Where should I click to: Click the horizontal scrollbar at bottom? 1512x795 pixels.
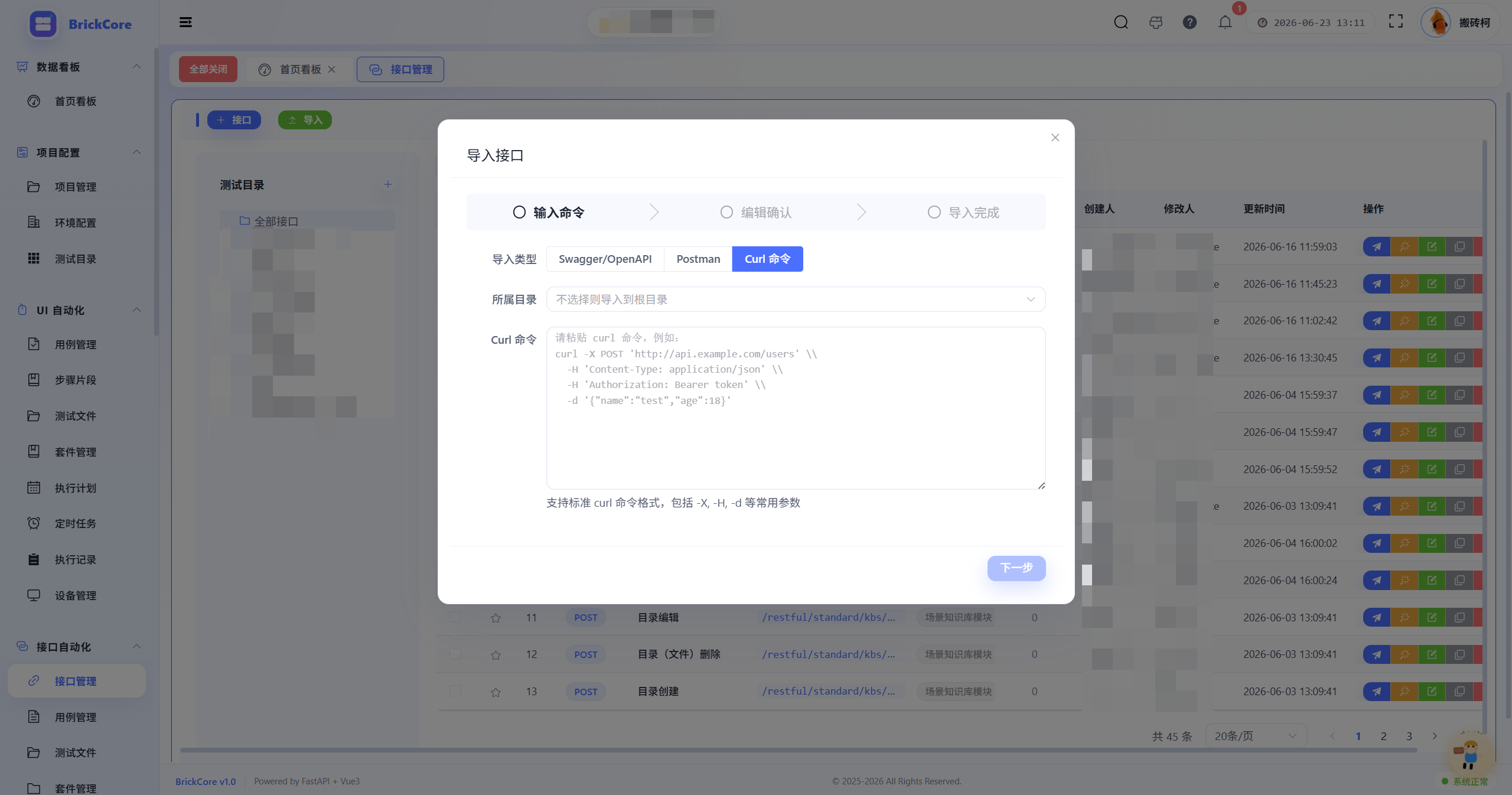click(798, 750)
